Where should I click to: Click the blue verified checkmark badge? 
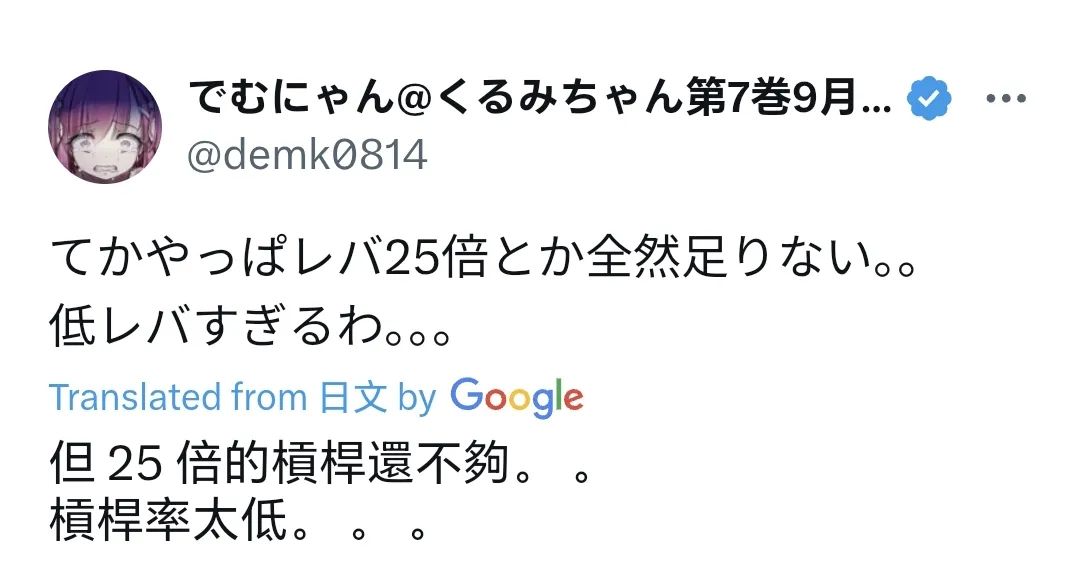pos(929,100)
